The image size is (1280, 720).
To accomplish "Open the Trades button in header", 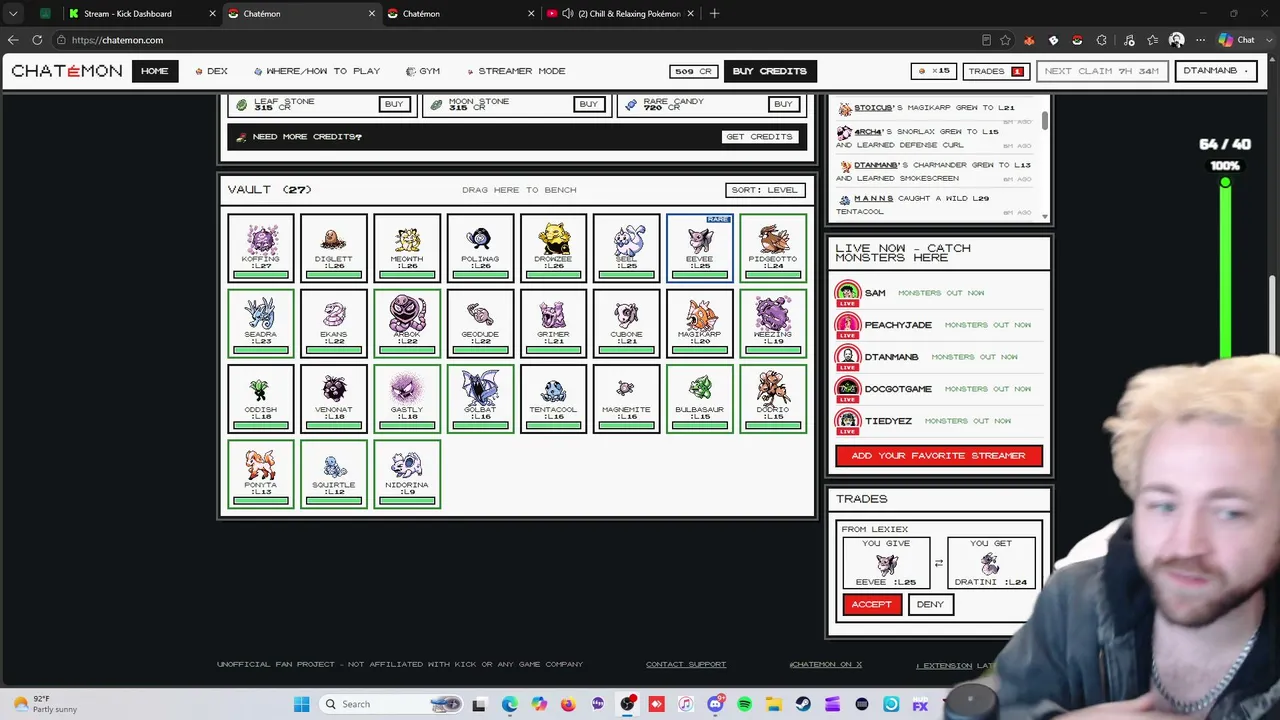I will [x=994, y=71].
